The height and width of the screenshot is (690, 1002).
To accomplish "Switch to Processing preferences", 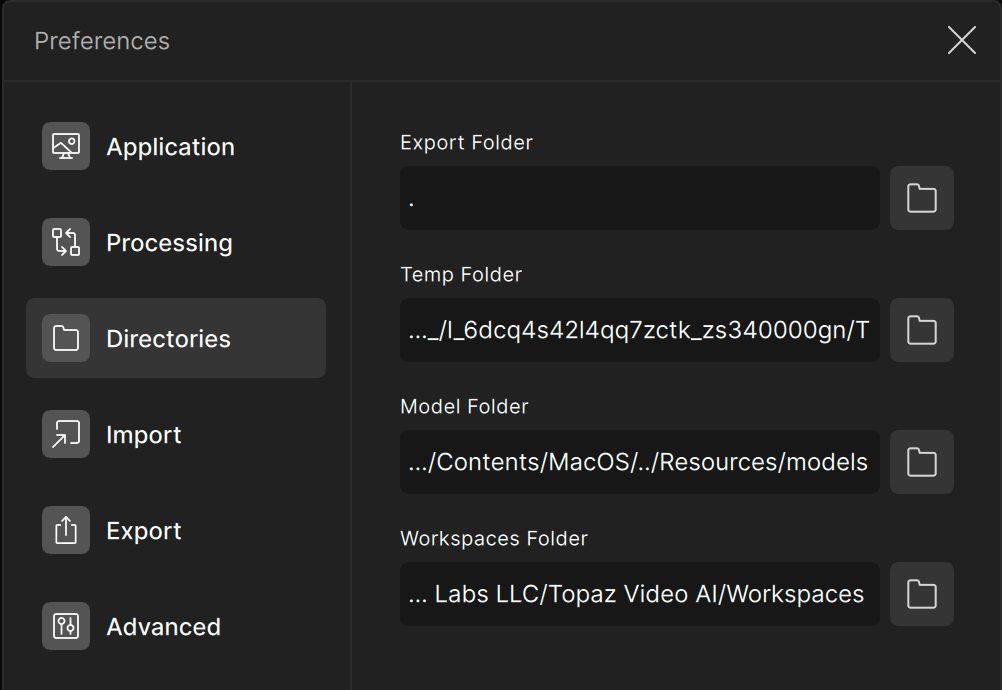I will pos(169,243).
